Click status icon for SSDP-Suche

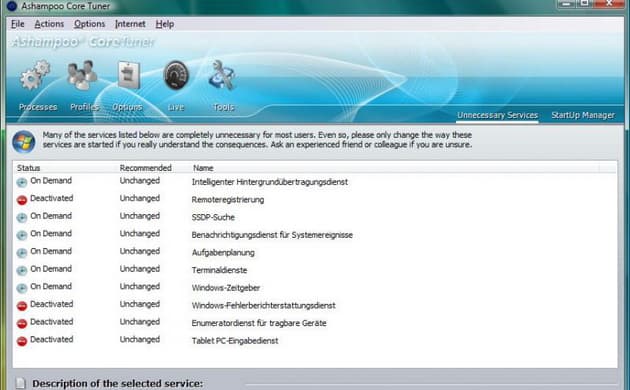(22, 218)
